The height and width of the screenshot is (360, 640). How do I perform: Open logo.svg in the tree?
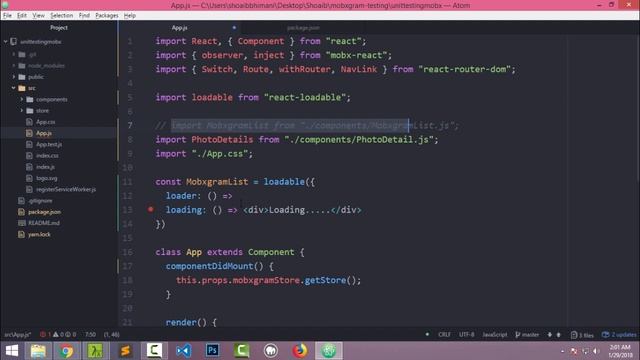pyautogui.click(x=47, y=178)
